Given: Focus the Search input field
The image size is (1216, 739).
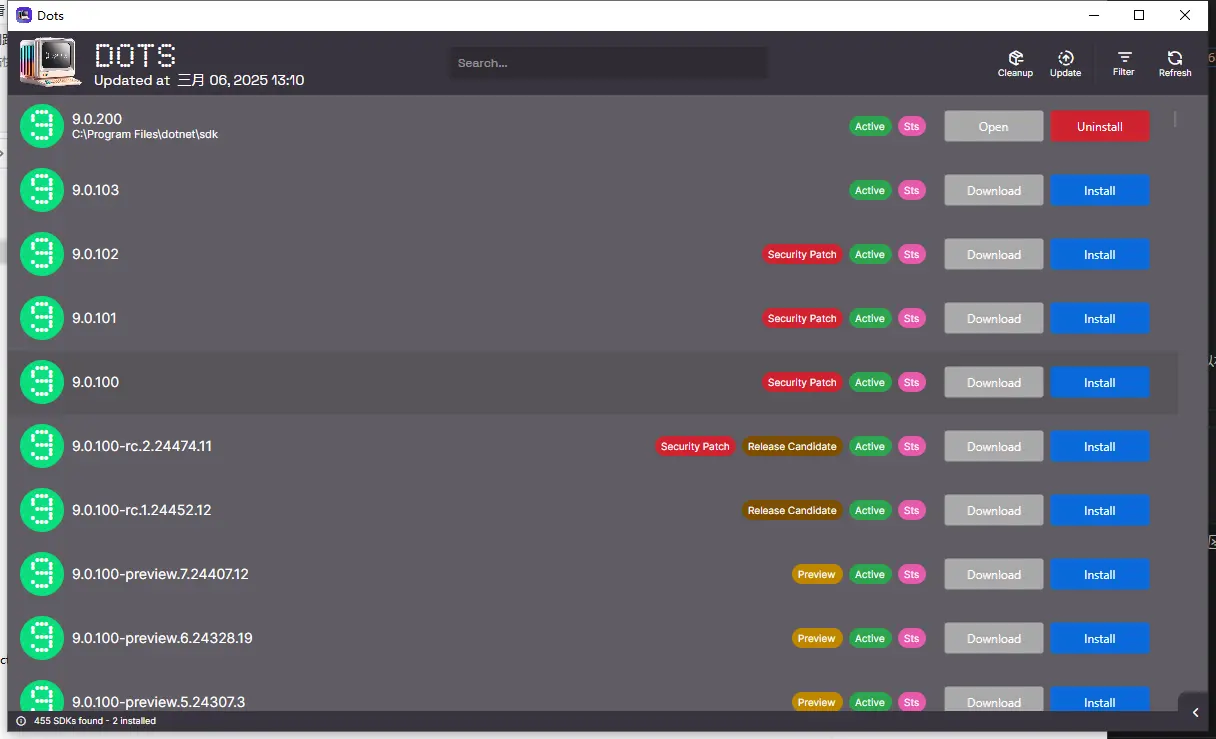Looking at the screenshot, I should click(x=609, y=63).
